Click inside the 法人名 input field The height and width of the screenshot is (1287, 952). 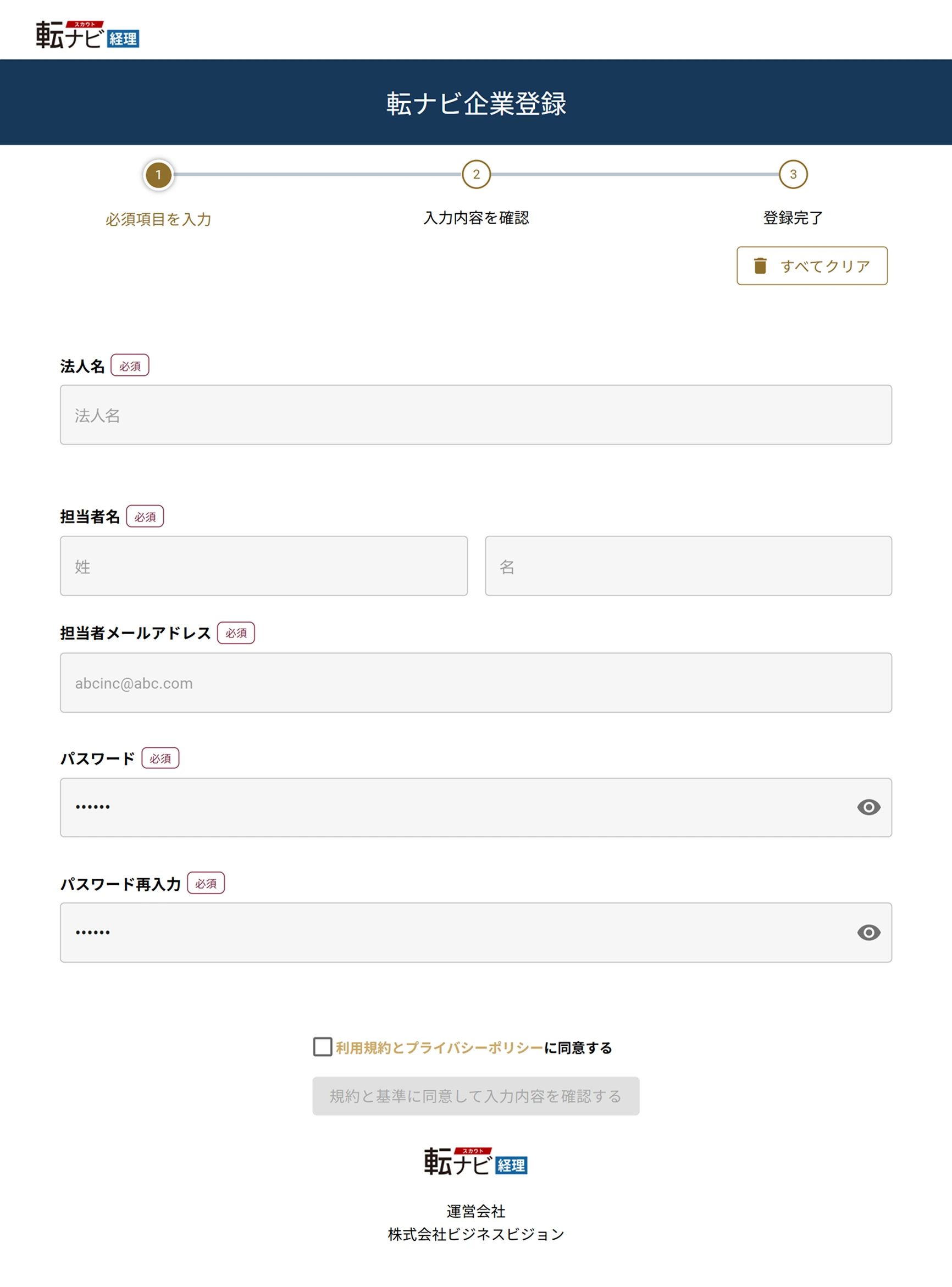(x=475, y=414)
